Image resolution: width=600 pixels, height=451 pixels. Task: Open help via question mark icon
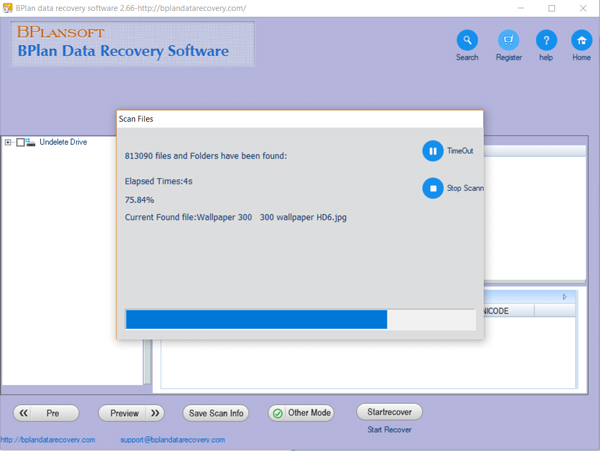pyautogui.click(x=545, y=40)
